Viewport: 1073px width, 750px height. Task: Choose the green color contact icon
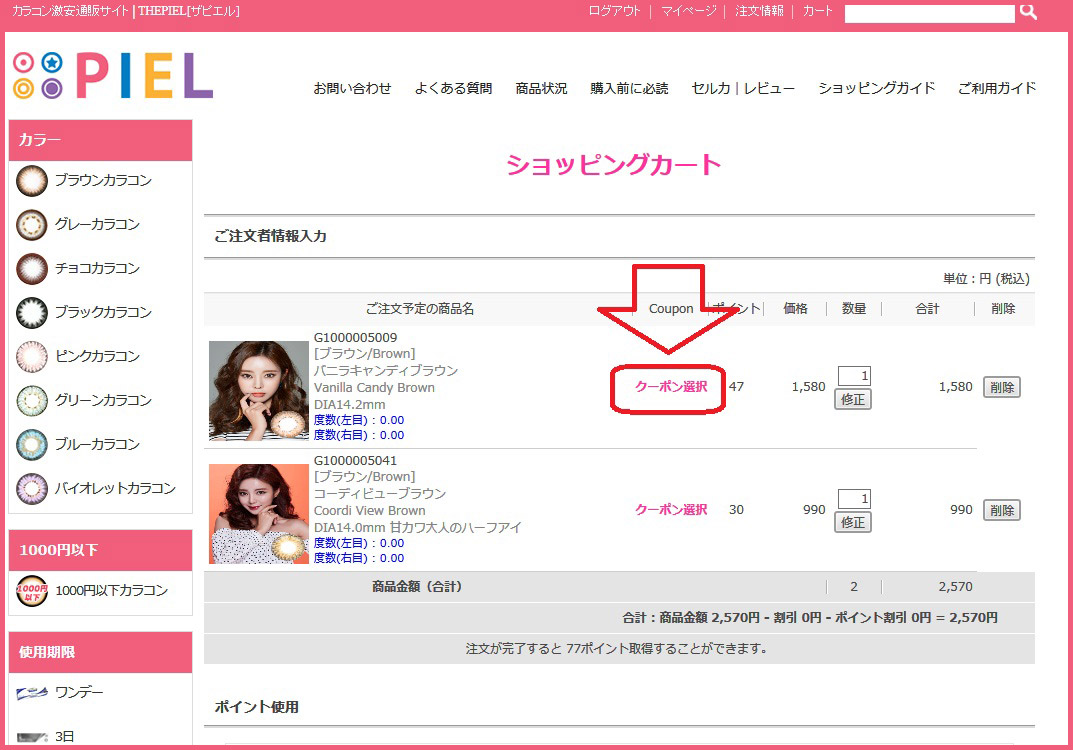click(32, 401)
